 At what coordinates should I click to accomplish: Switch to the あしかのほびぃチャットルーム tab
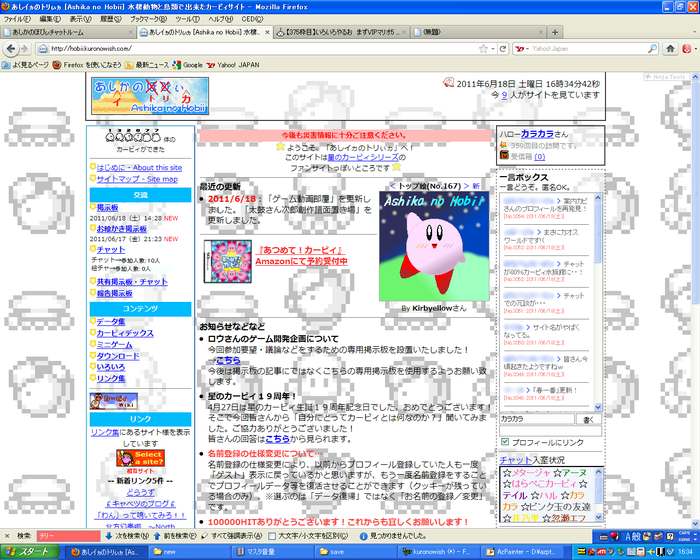(67, 32)
